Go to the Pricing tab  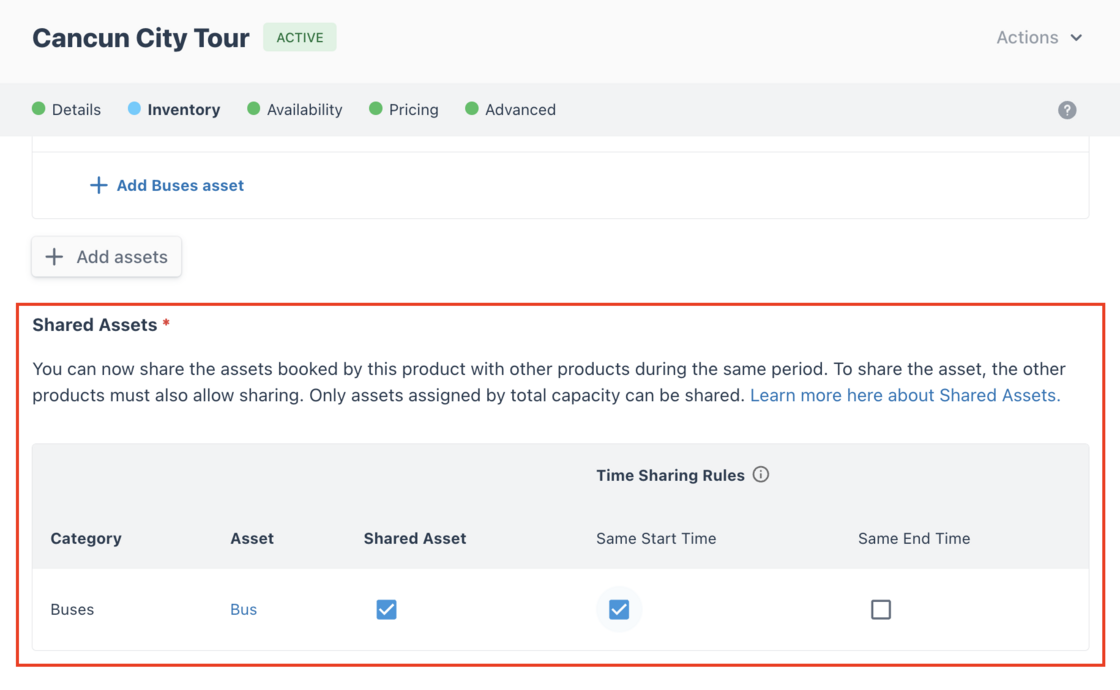(404, 109)
